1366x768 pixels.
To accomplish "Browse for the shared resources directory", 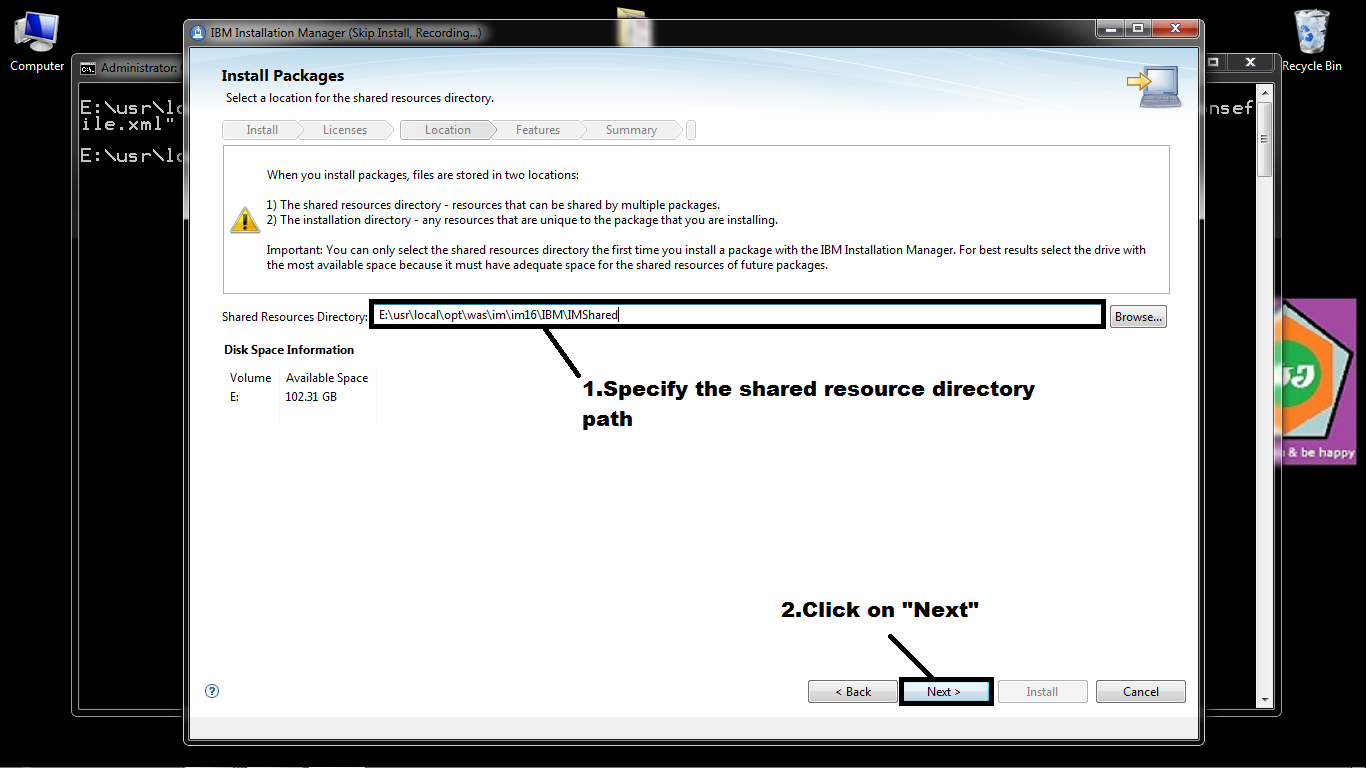I will click(x=1138, y=316).
